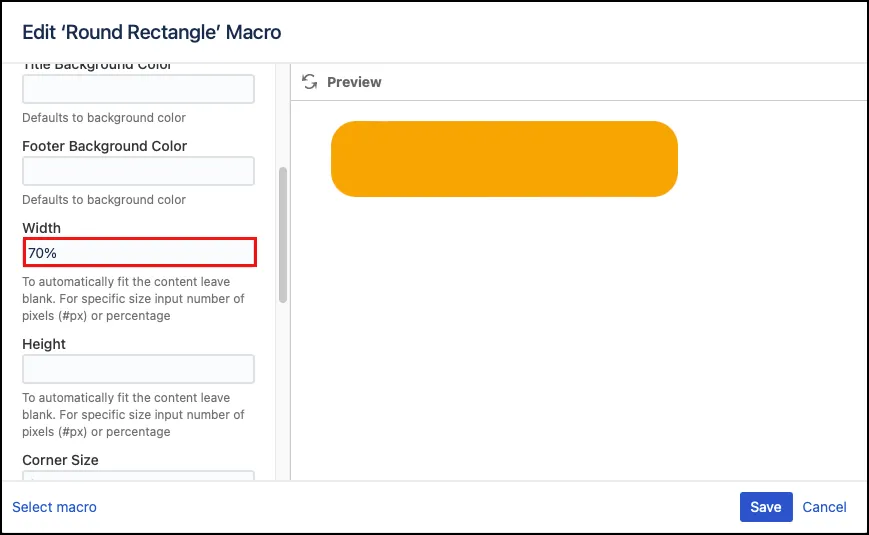Click the Corner Size input field

(x=139, y=476)
